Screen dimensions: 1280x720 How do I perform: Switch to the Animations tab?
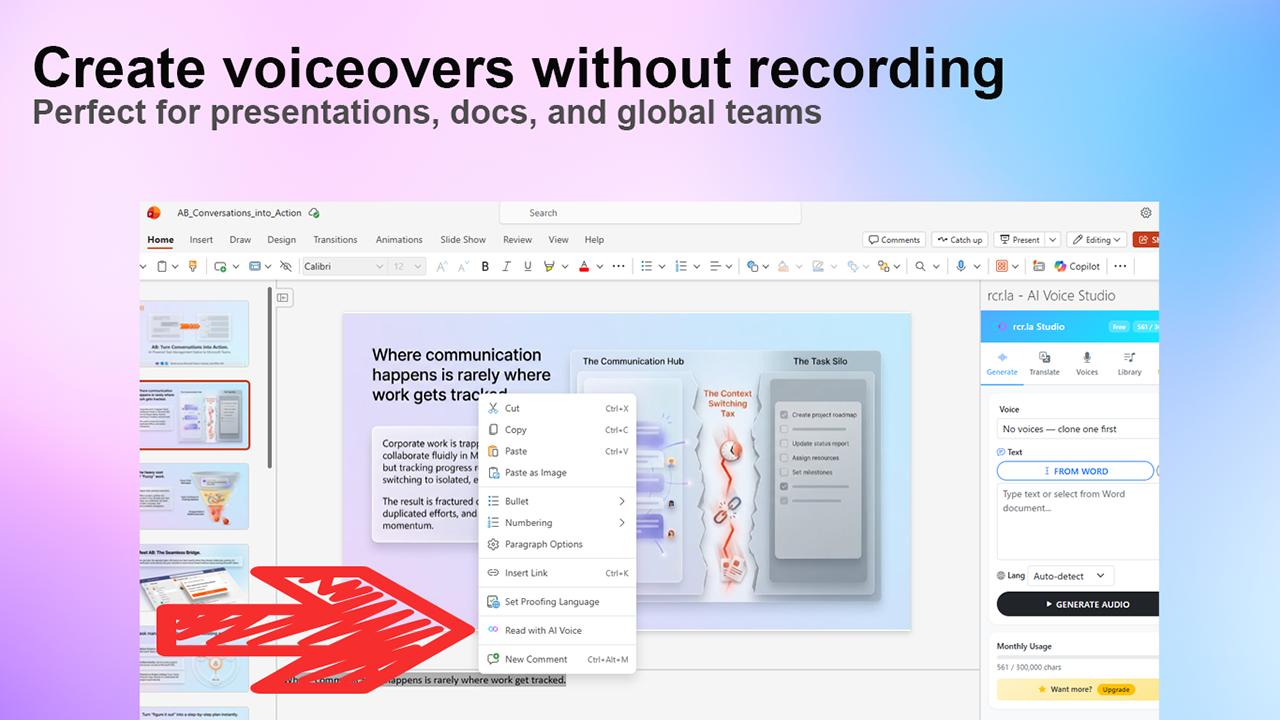pos(399,240)
